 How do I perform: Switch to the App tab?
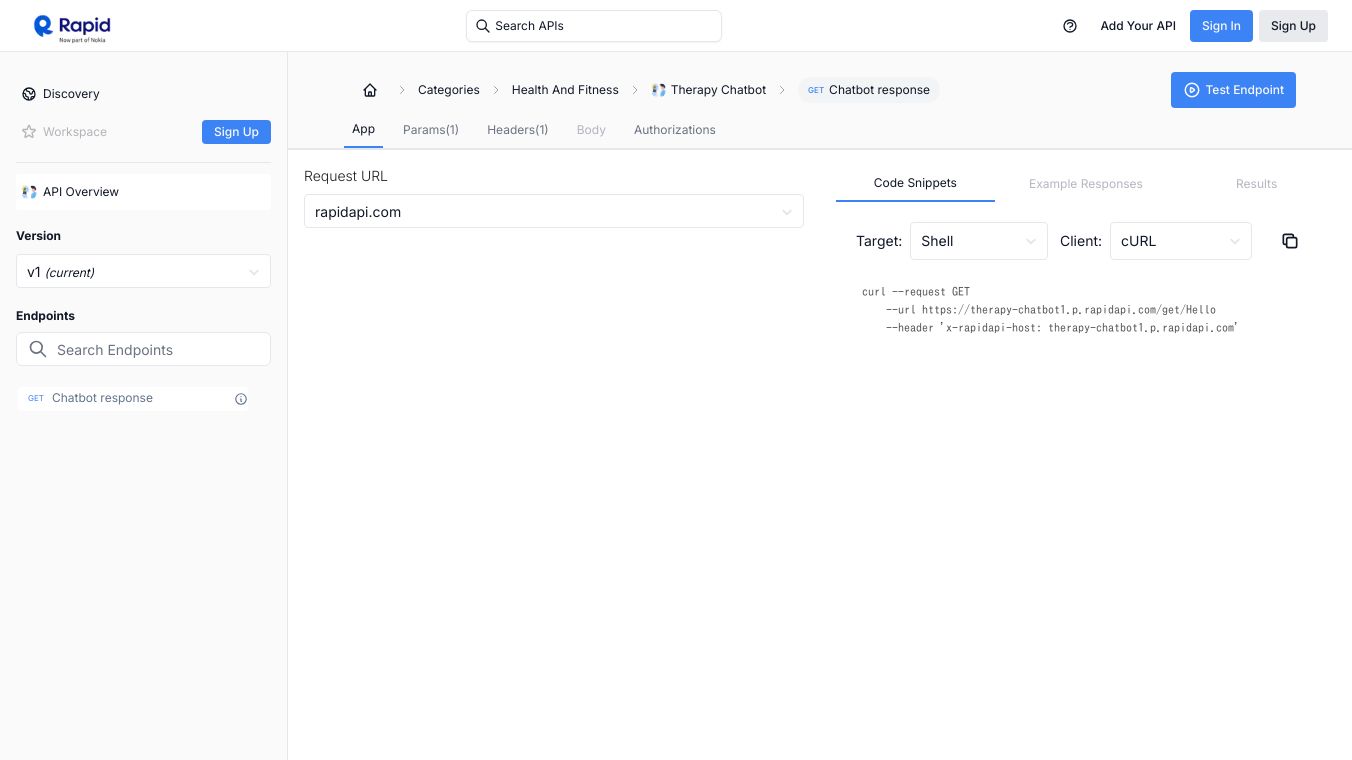point(363,130)
